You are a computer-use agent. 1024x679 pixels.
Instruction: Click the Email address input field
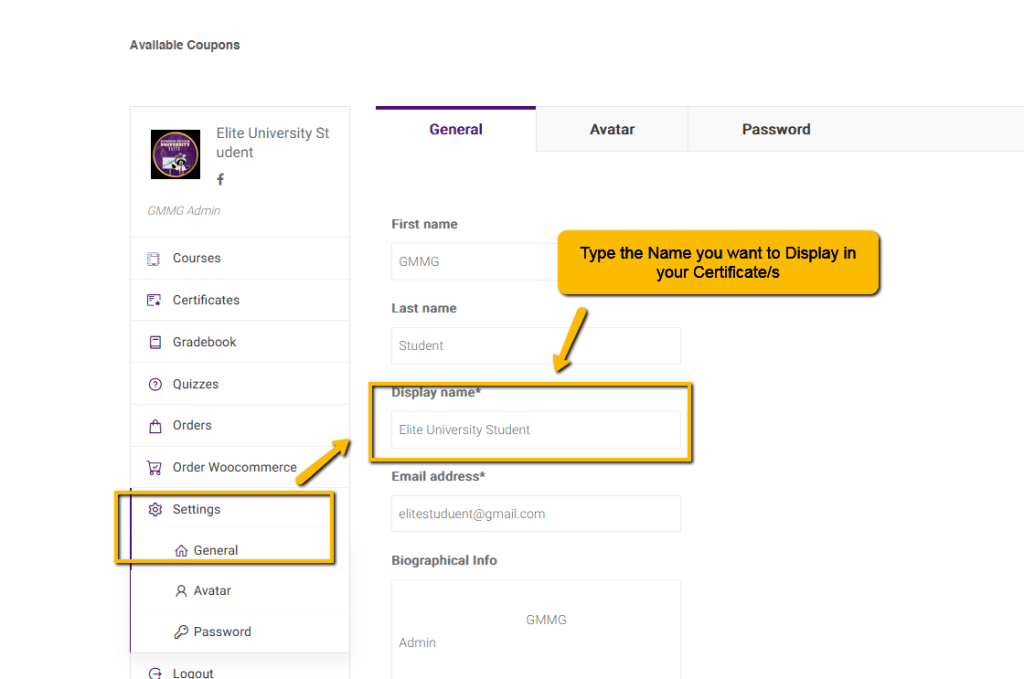pyautogui.click(x=535, y=514)
